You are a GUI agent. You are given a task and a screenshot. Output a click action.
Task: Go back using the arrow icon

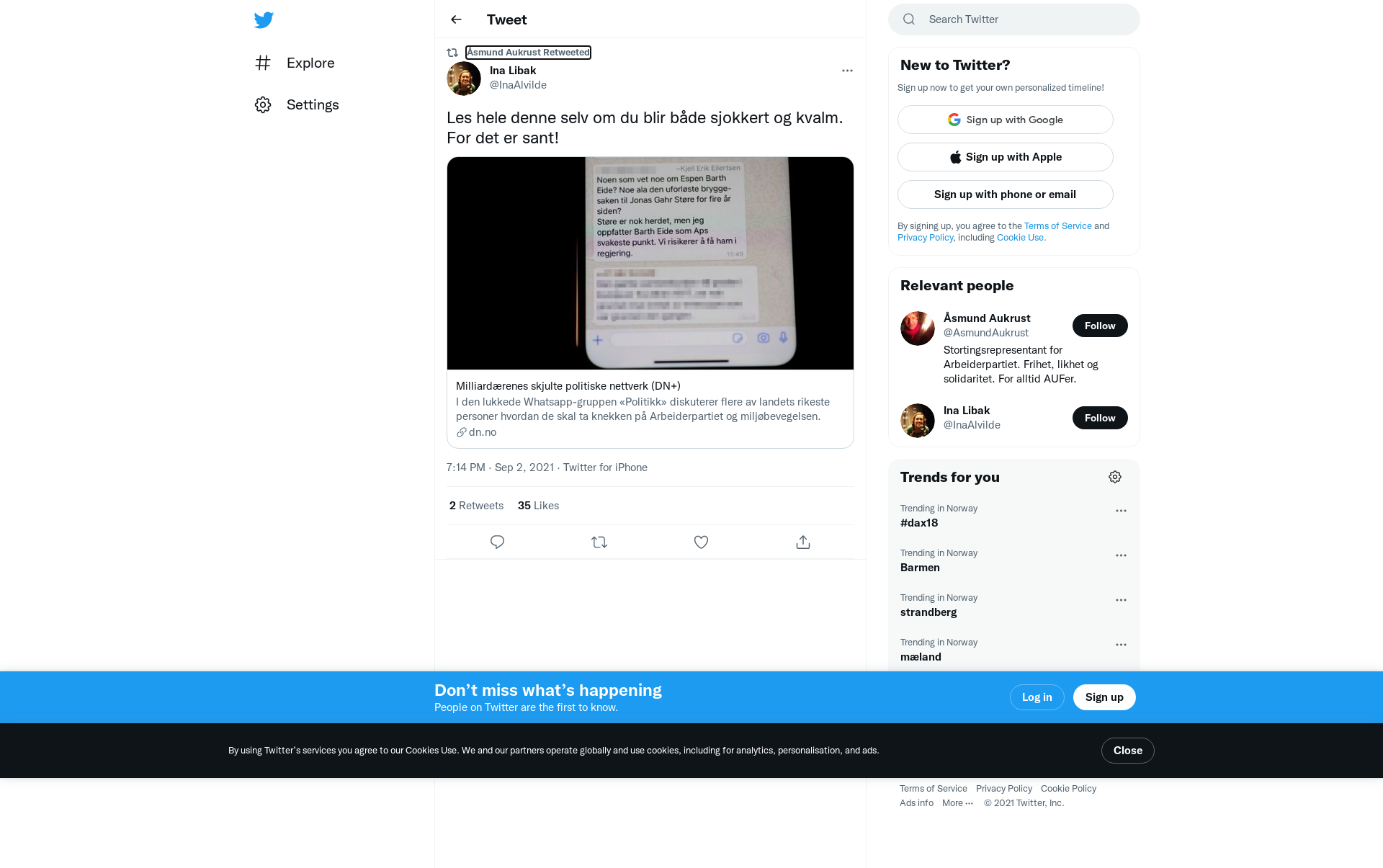tap(456, 19)
